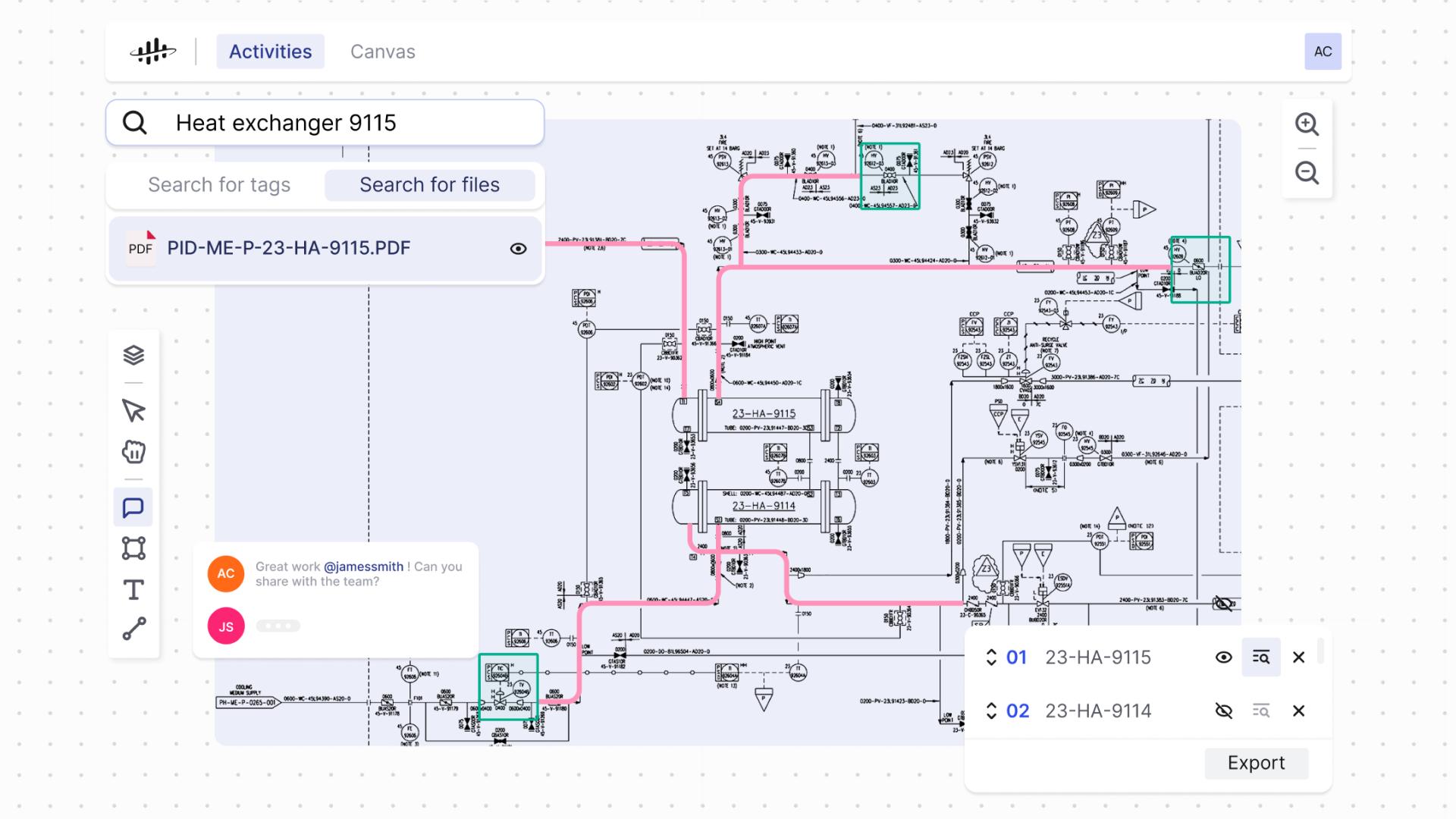The width and height of the screenshot is (1456, 819).
Task: Zoom in on the diagram
Action: pos(1307,124)
